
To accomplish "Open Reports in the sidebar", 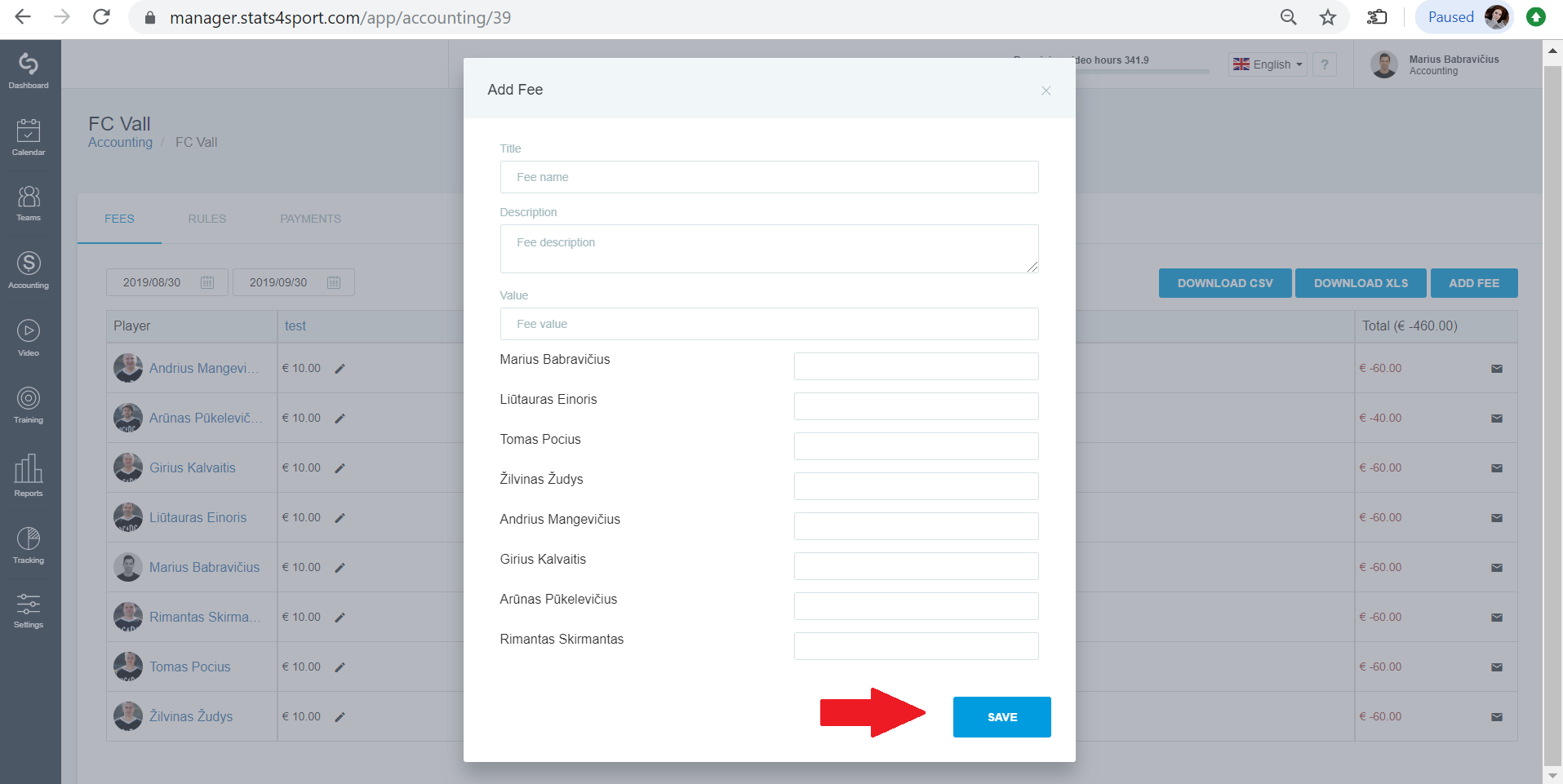I will pos(29,475).
